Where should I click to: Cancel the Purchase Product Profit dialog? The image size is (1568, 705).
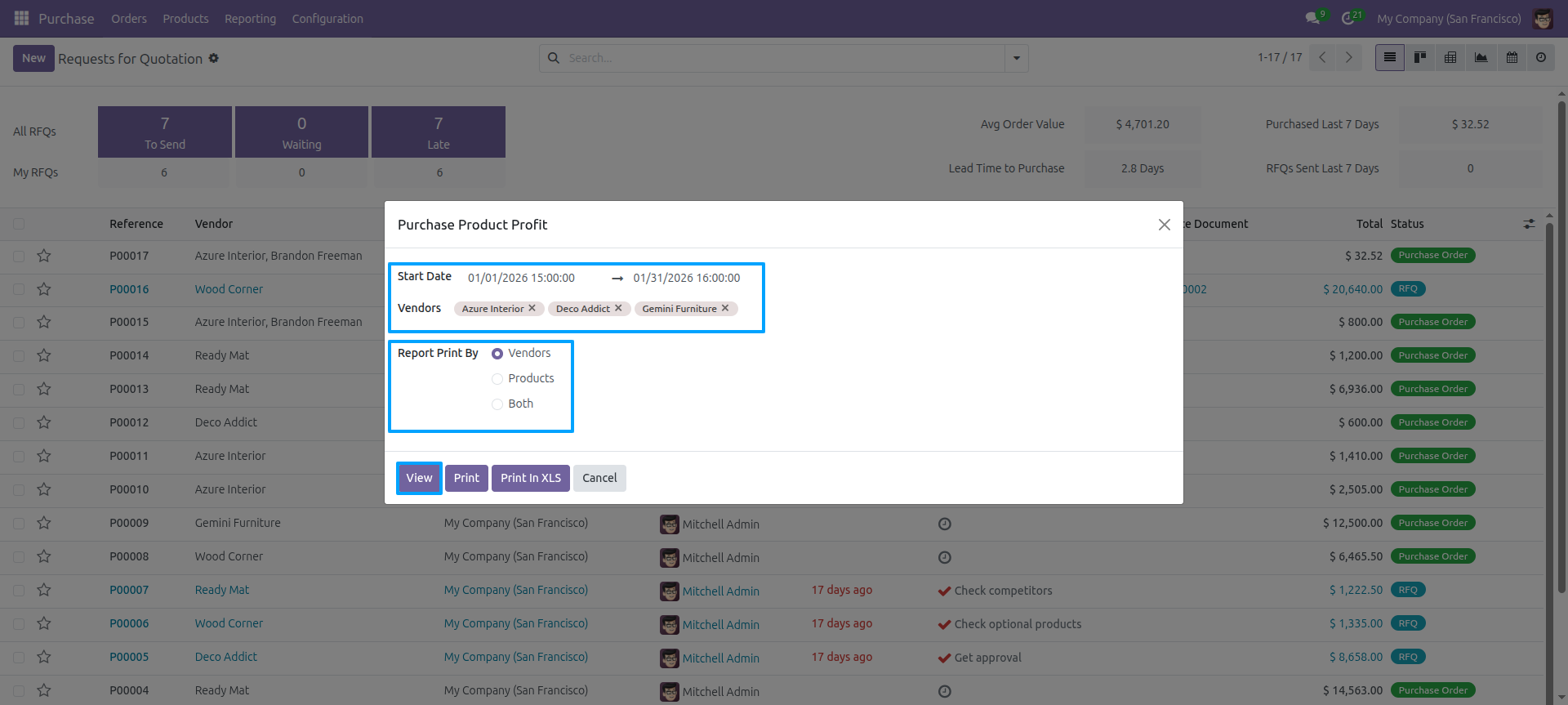(x=599, y=478)
